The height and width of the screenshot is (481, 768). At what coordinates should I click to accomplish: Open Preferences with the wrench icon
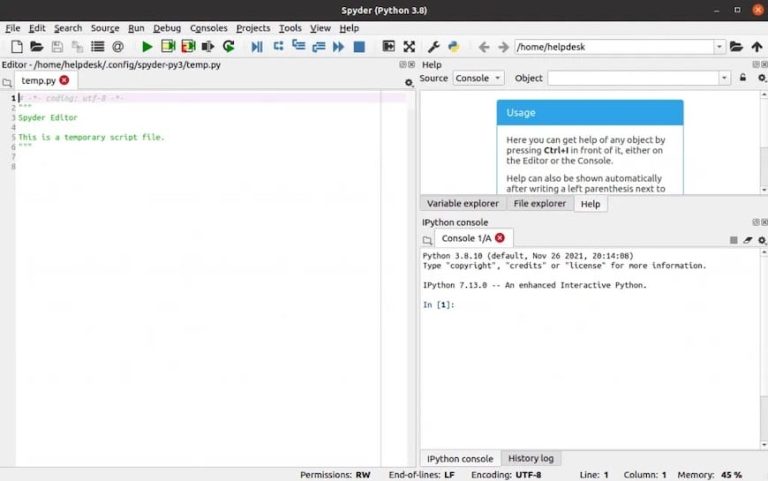coord(434,47)
